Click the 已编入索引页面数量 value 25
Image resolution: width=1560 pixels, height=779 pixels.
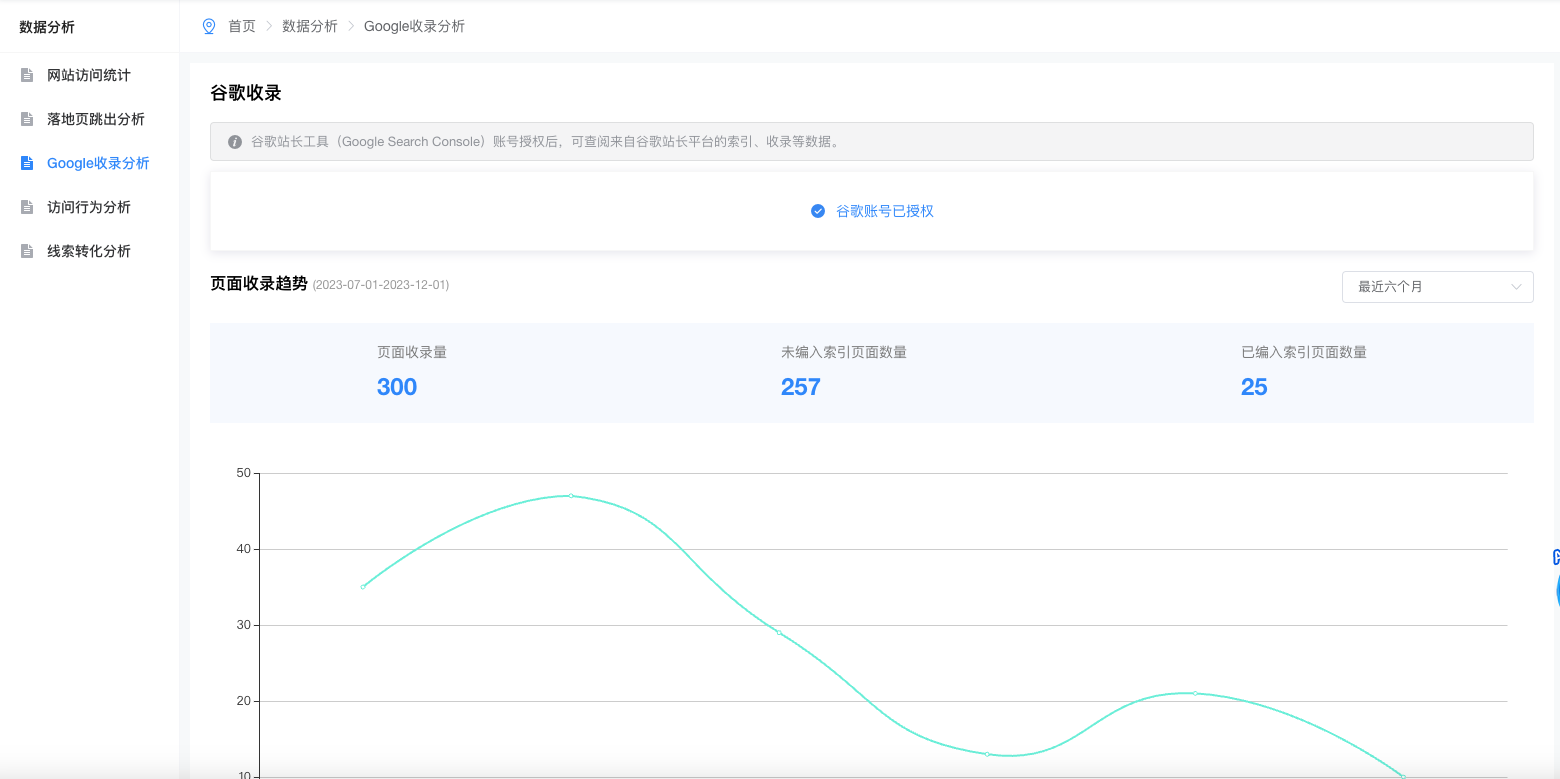coord(1254,387)
